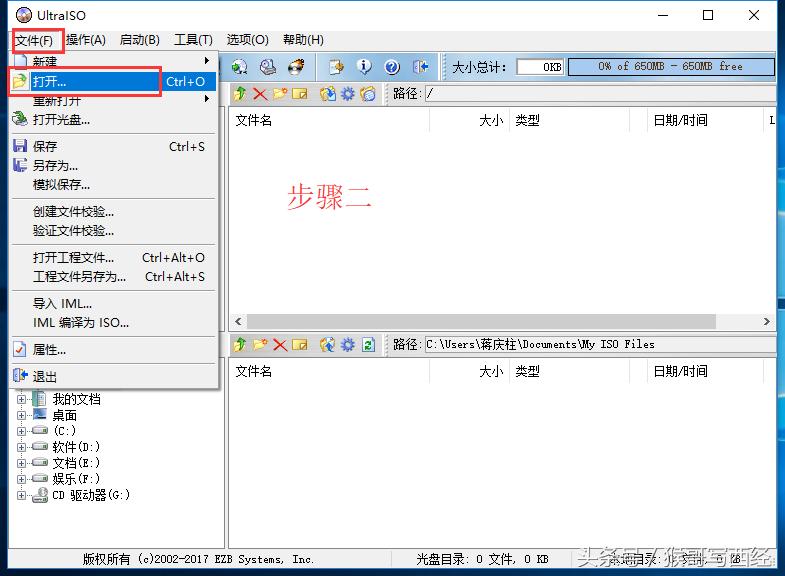This screenshot has width=785, height=576.
Task: Click New Folder icon in upper image toolbar
Action: tap(280, 94)
